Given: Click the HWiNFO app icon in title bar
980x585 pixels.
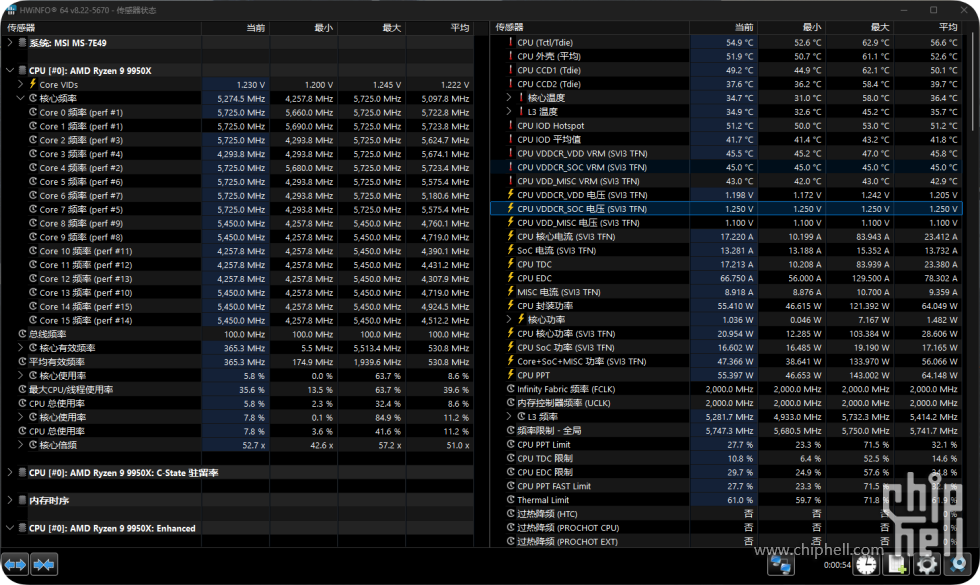Looking at the screenshot, I should pyautogui.click(x=11, y=10).
